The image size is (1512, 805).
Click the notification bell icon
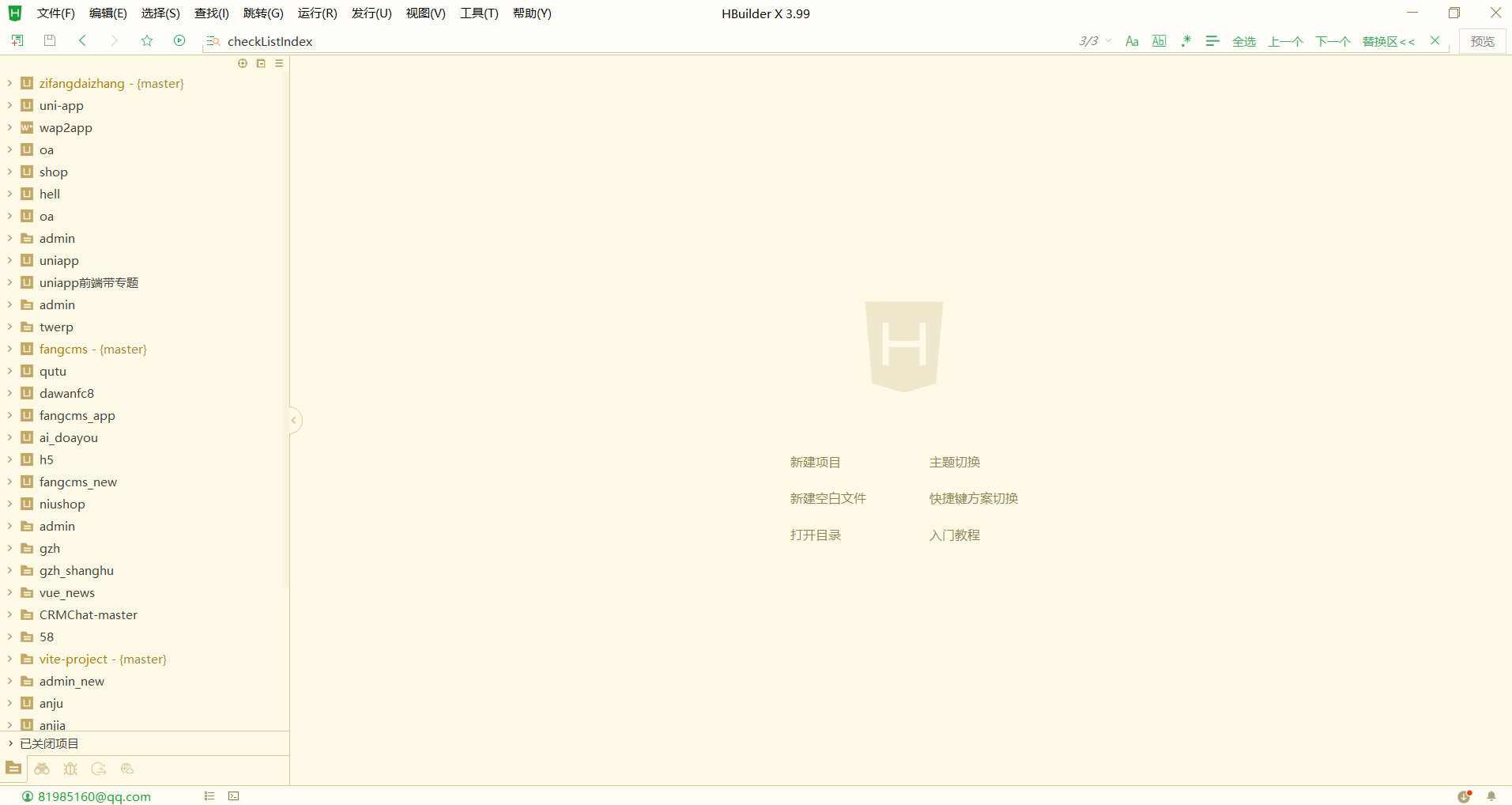[x=1491, y=796]
